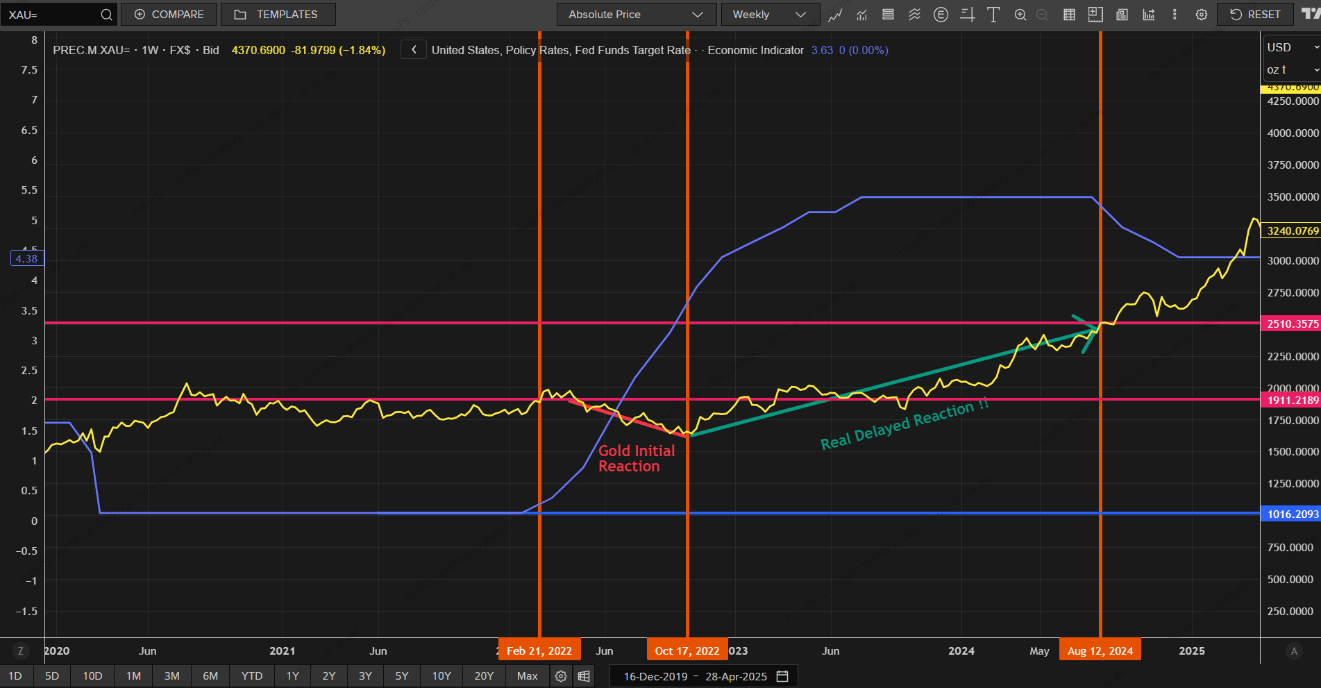Viewport: 1321px width, 688px height.
Task: Select the 10Y time range
Action: coord(441,676)
